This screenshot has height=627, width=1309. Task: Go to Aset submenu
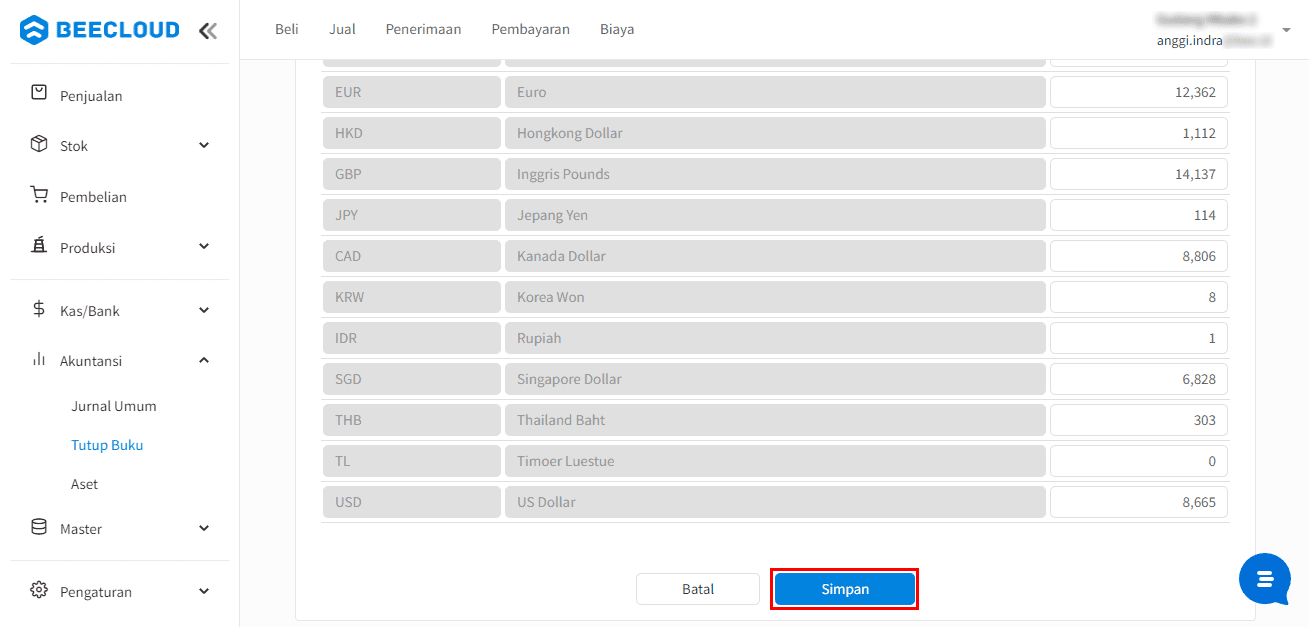coord(85,484)
